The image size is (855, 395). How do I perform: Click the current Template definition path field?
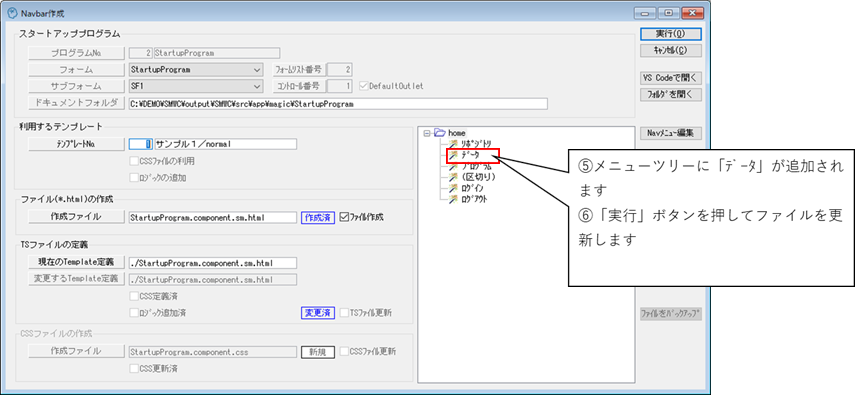coord(213,263)
